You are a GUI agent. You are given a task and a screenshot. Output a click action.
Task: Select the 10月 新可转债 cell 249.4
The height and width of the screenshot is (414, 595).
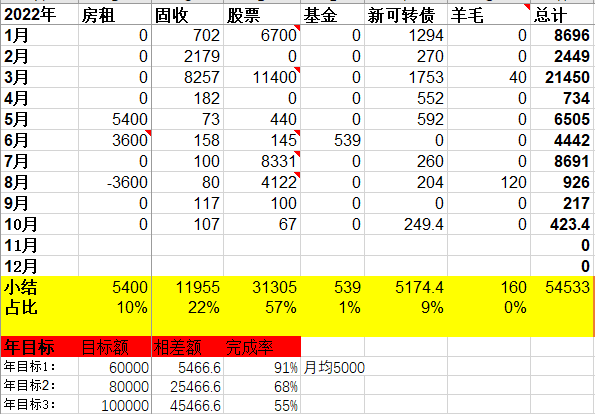(x=406, y=224)
